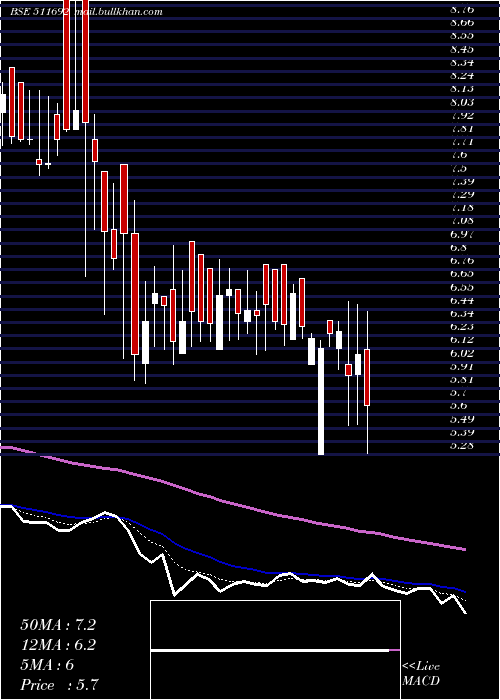Click the "50MA : 7.2" label
The image size is (500, 700).
[58, 625]
